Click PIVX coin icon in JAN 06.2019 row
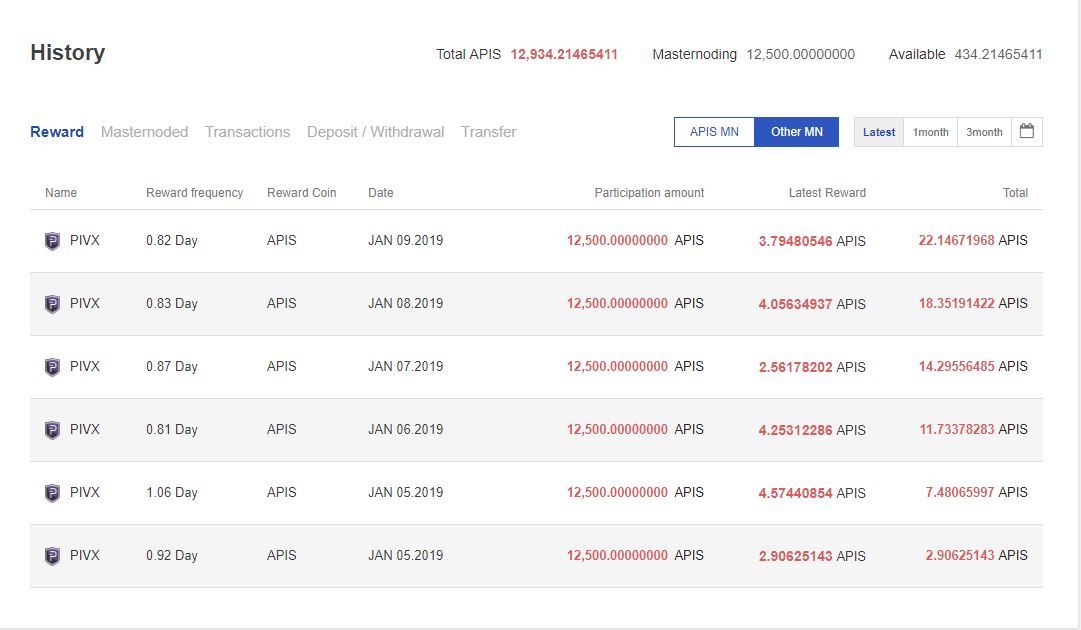1081x630 pixels. pyautogui.click(x=53, y=430)
